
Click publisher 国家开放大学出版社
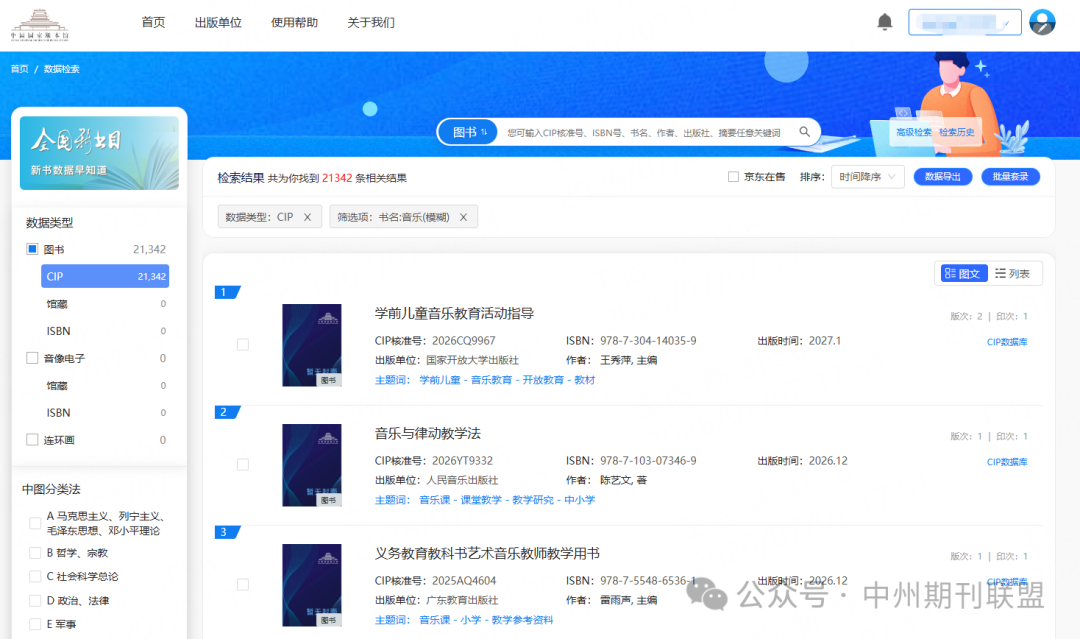coord(472,360)
